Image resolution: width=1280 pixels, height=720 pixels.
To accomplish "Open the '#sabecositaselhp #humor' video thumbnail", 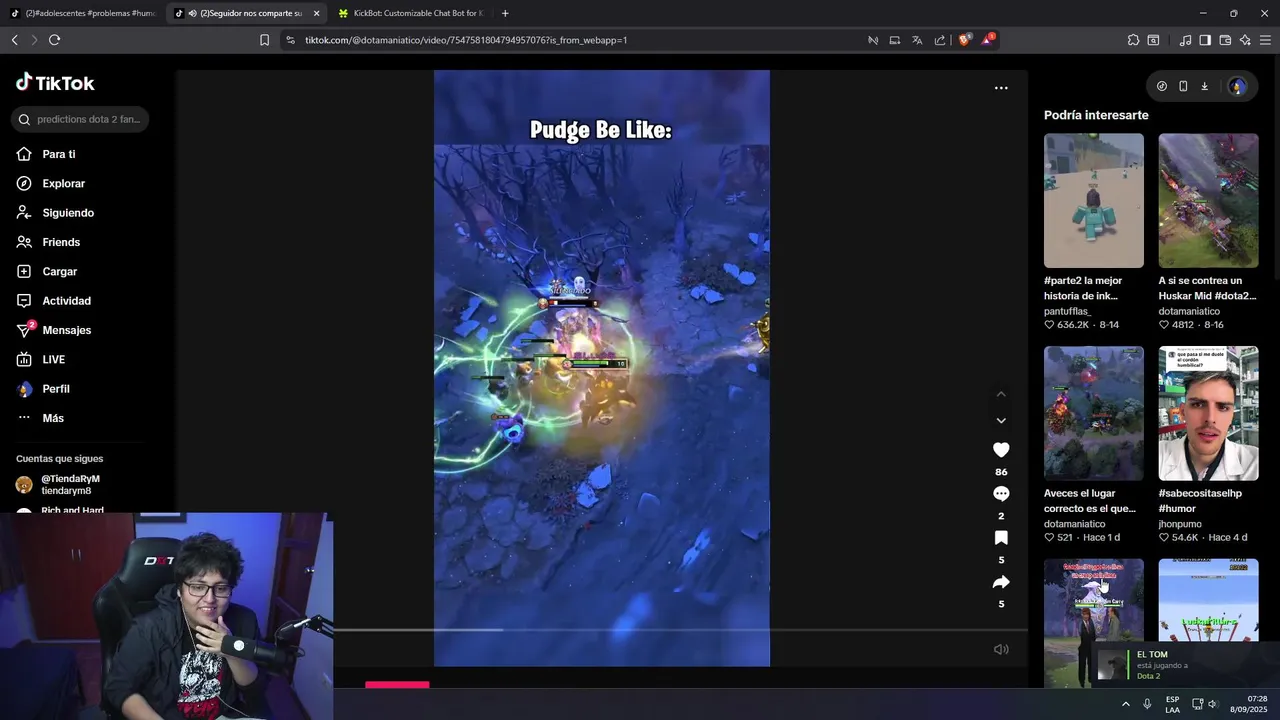I will tap(1208, 413).
